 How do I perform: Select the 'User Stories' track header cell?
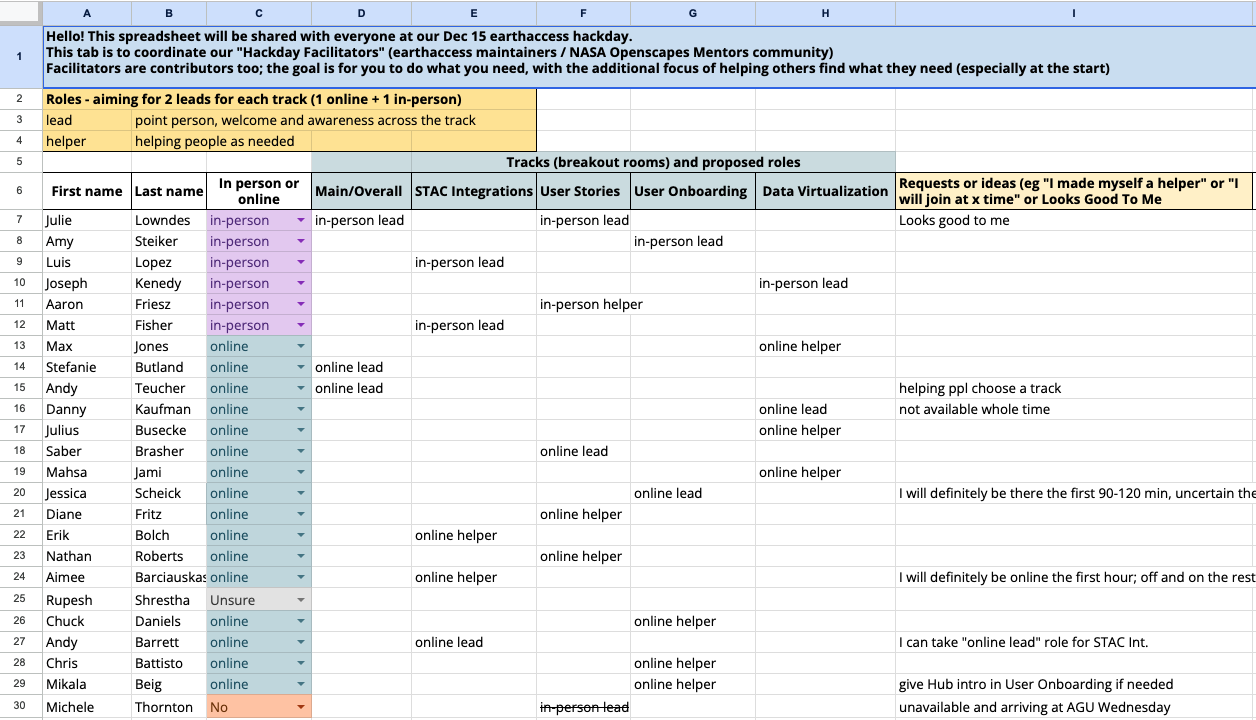pos(583,191)
